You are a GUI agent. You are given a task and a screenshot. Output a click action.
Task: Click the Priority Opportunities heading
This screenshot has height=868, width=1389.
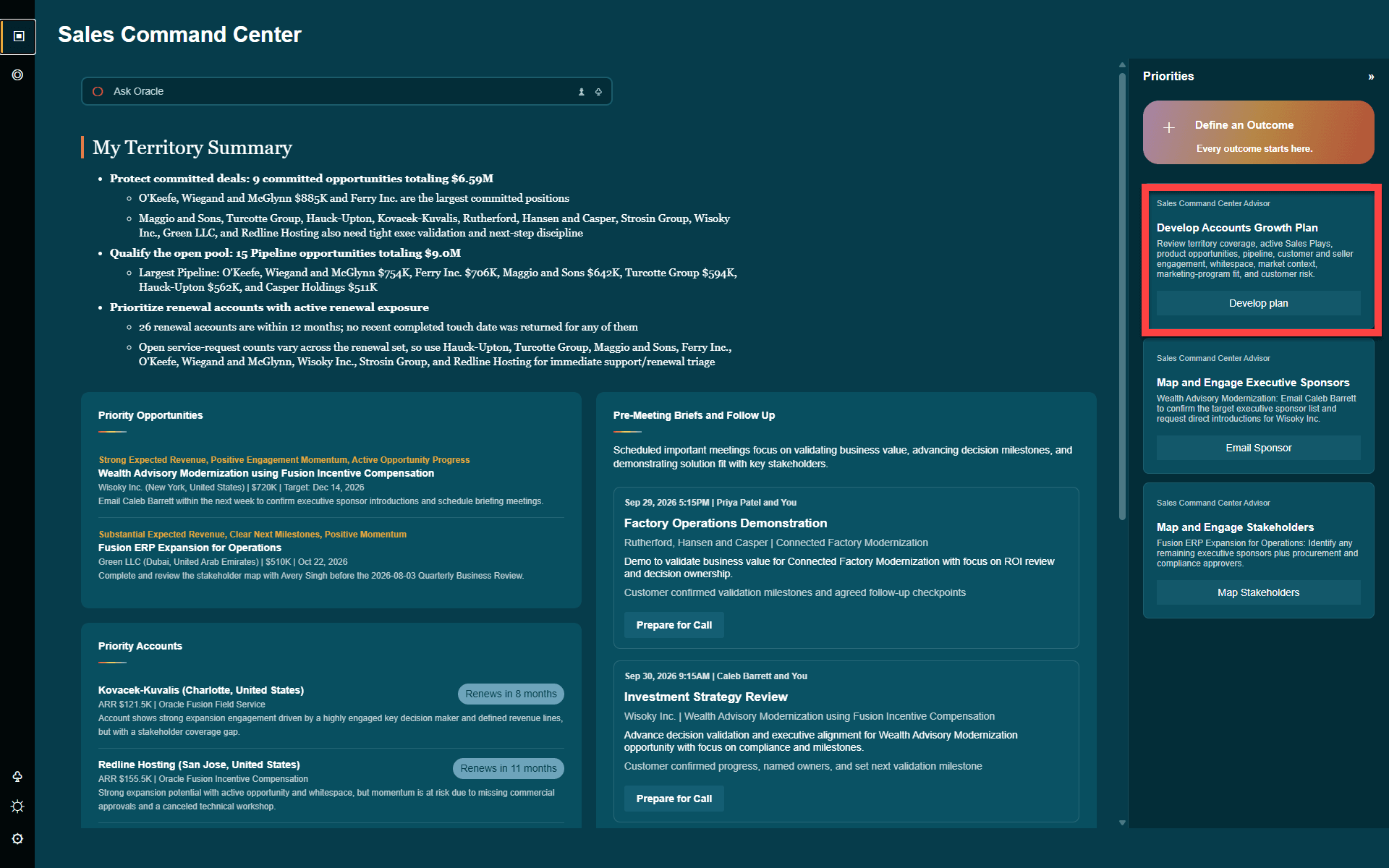pos(150,415)
